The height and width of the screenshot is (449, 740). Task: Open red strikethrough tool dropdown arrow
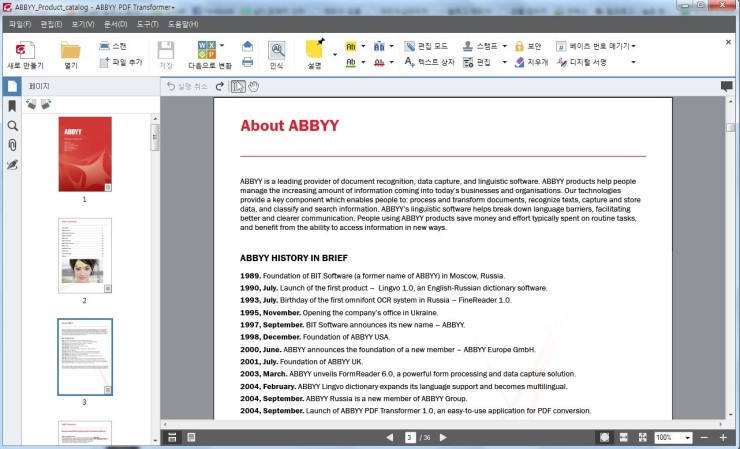(x=391, y=62)
